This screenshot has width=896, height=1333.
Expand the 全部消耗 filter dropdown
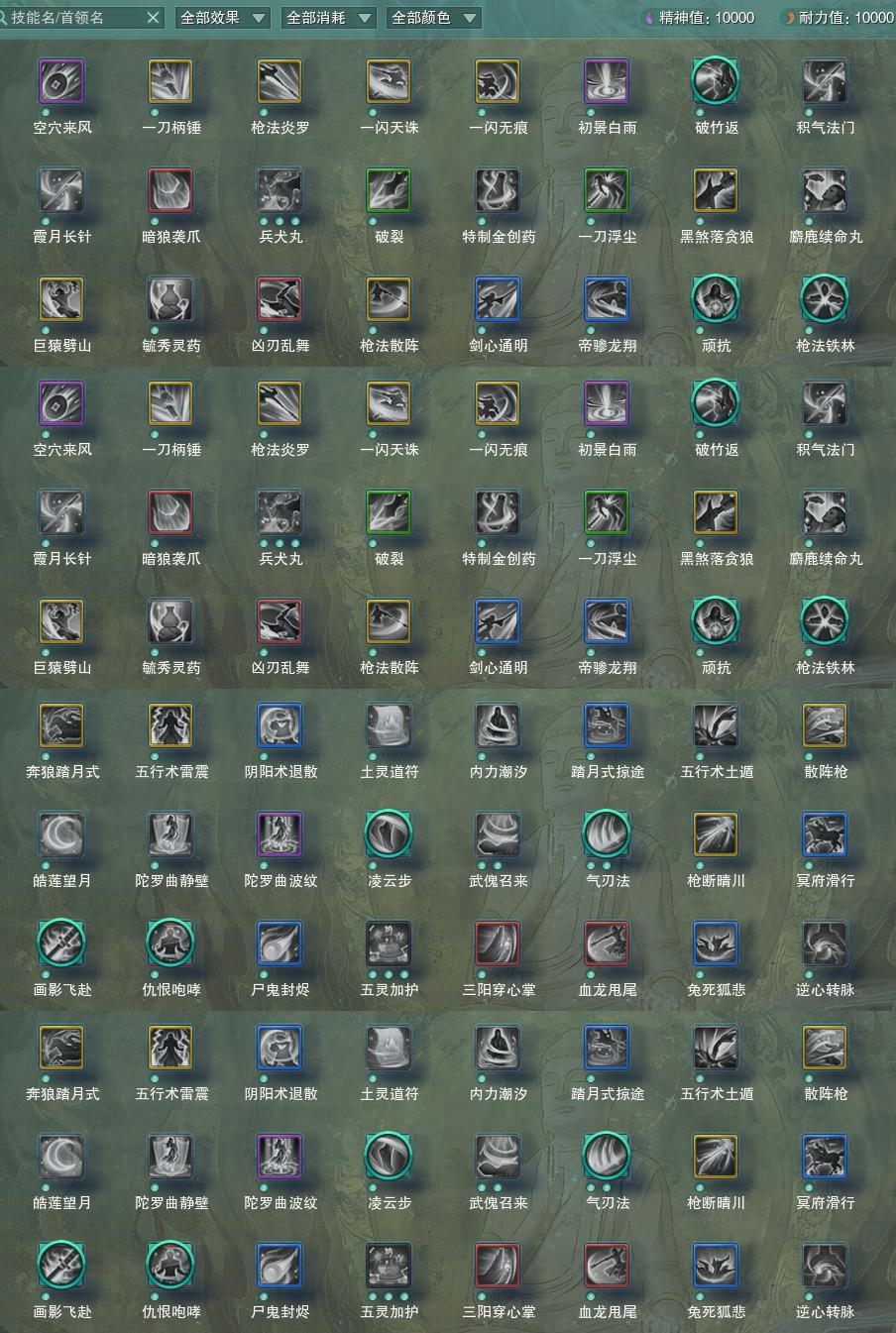tap(329, 17)
